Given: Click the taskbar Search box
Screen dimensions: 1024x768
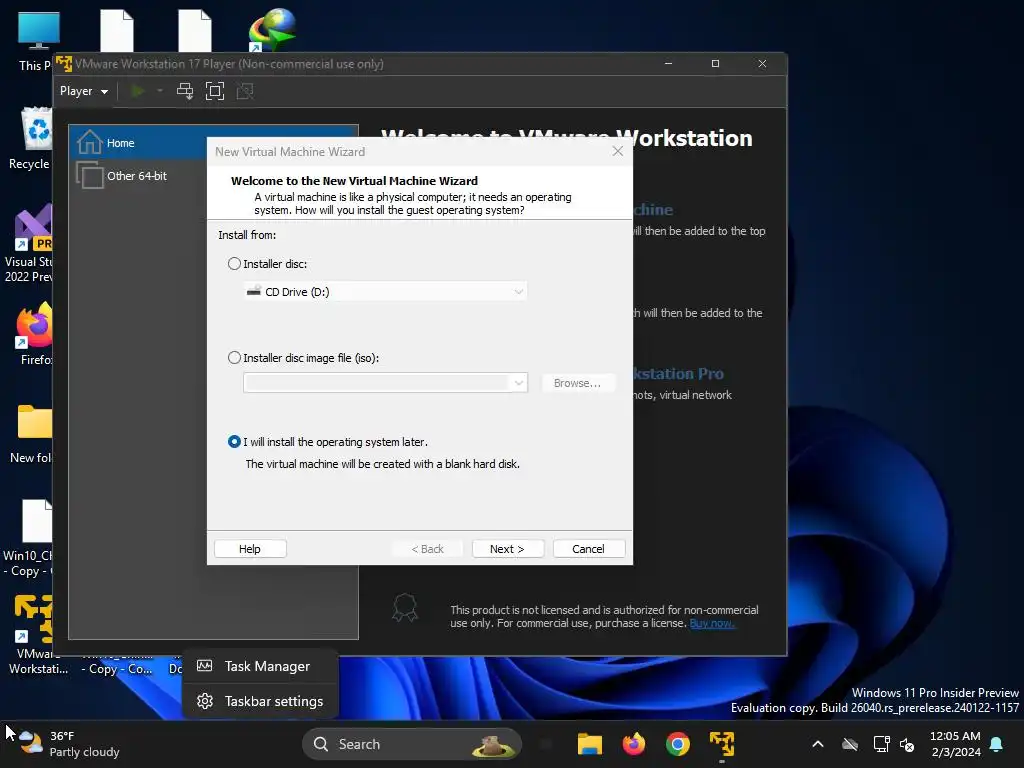Looking at the screenshot, I should (x=412, y=744).
